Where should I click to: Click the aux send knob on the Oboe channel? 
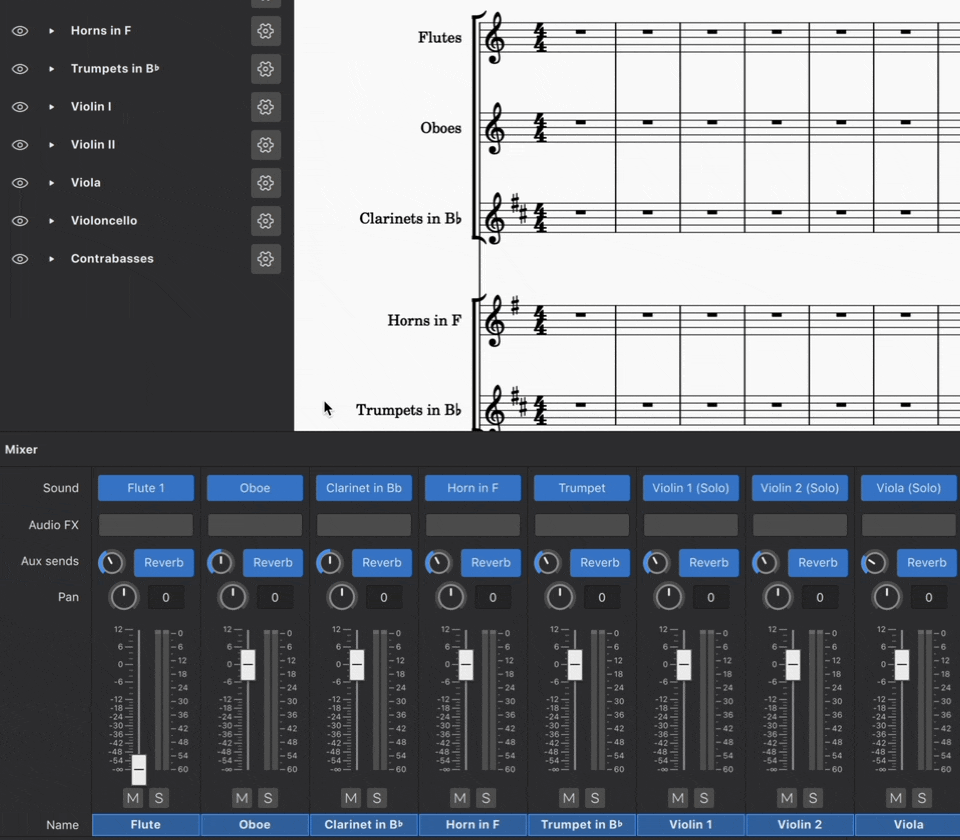click(x=220, y=562)
